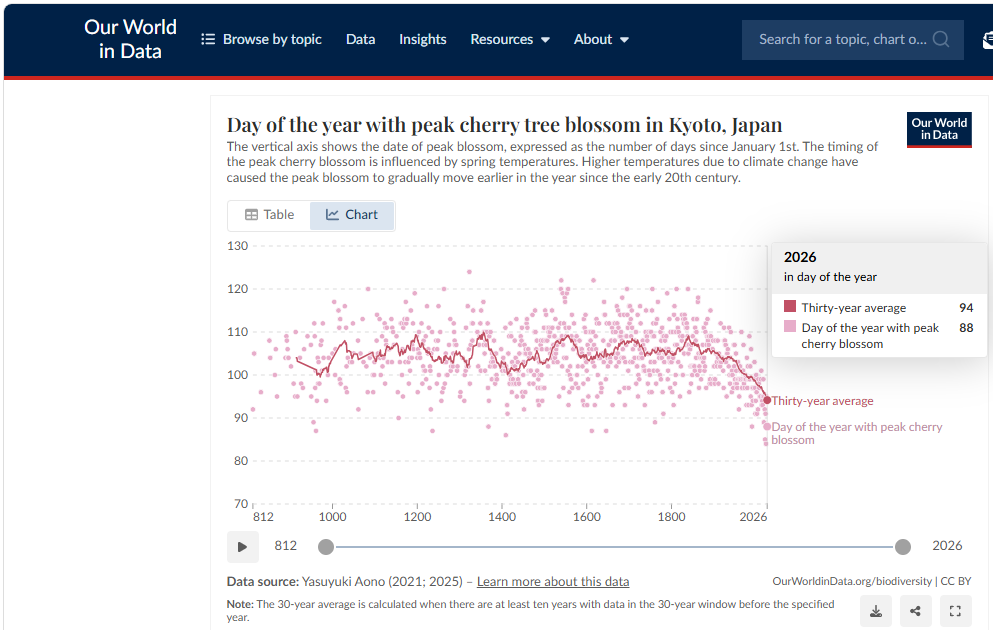Screen dimensions: 993x630
Task: Click the magnifying glass in the search bar
Action: [x=940, y=39]
